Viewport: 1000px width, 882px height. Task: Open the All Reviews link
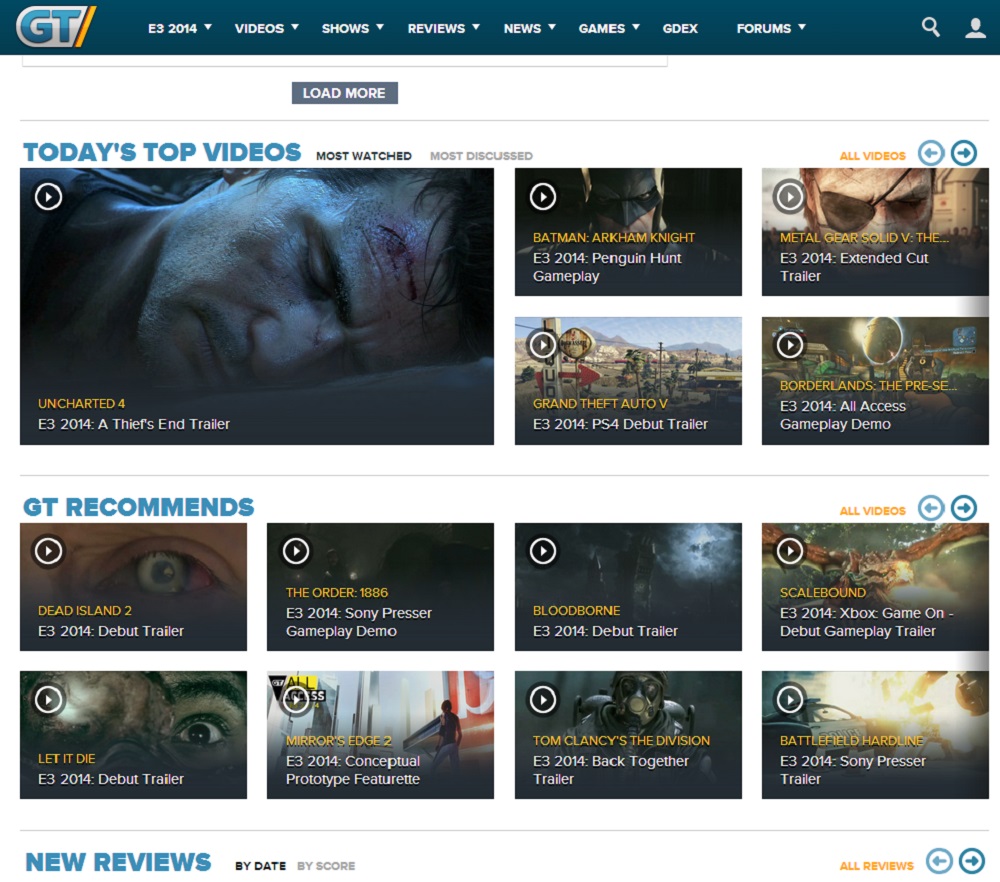(876, 866)
